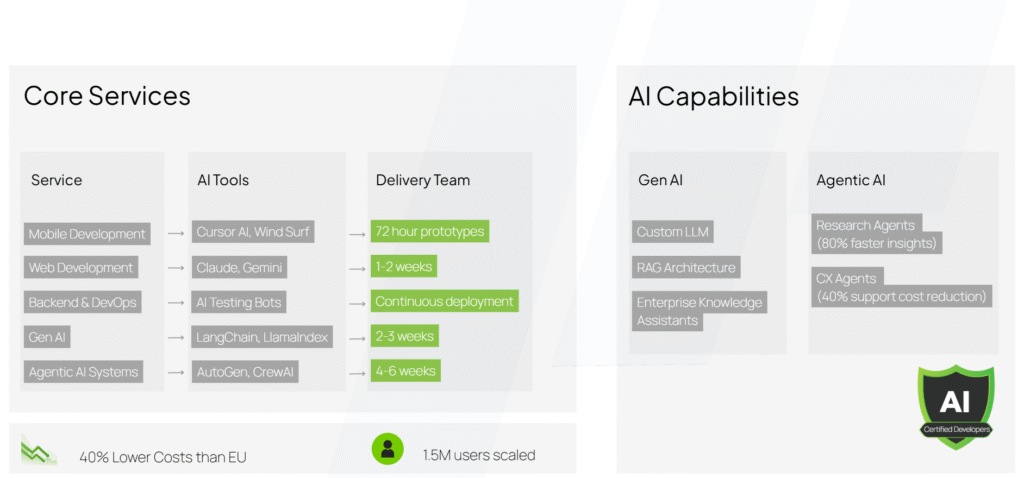
Task: Click the green user icon
Action: pos(387,449)
